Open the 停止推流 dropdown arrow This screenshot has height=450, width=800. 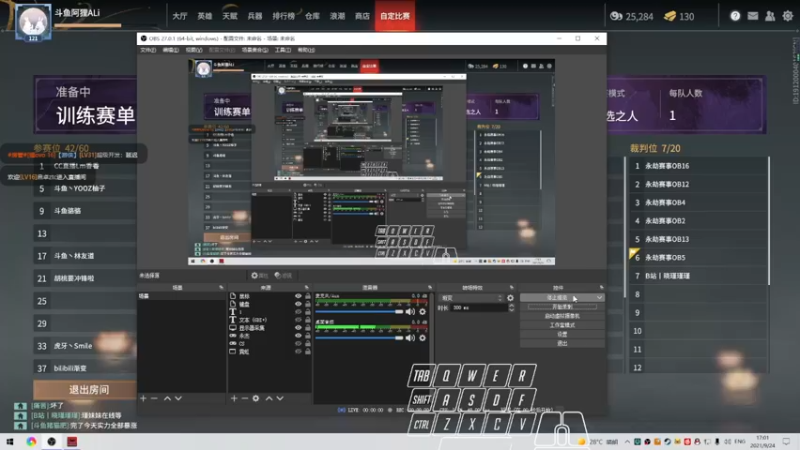[x=599, y=297]
